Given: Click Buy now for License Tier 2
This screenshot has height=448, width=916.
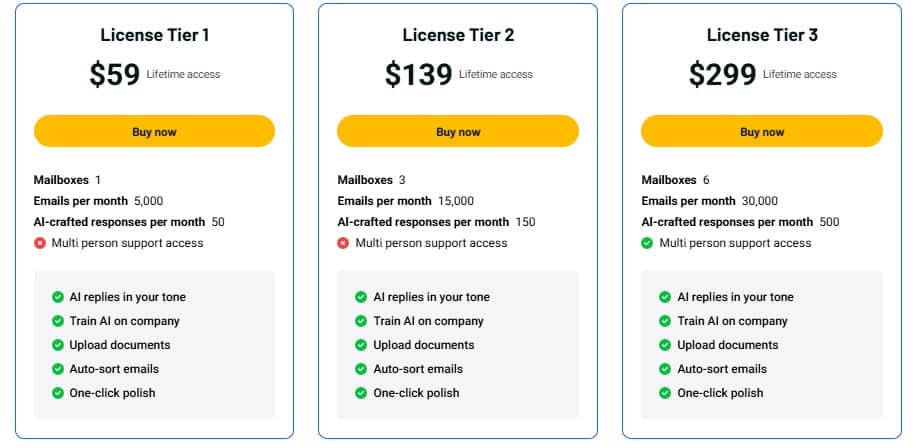Looking at the screenshot, I should coord(457,131).
